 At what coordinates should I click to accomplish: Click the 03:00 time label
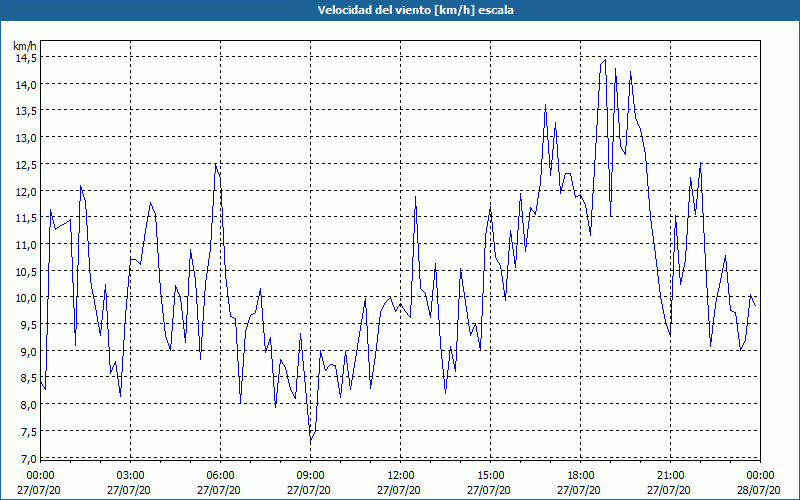[131, 476]
